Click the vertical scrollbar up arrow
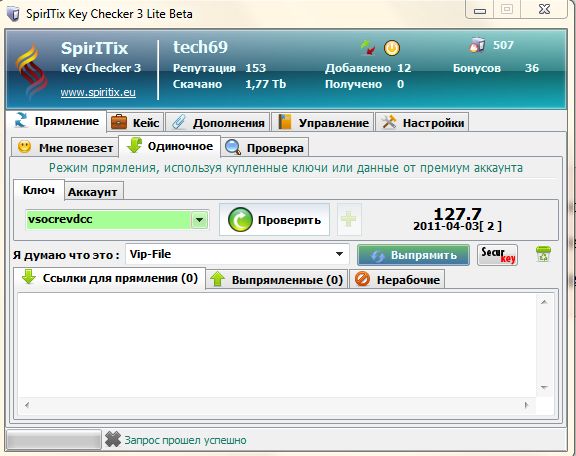 [544, 302]
